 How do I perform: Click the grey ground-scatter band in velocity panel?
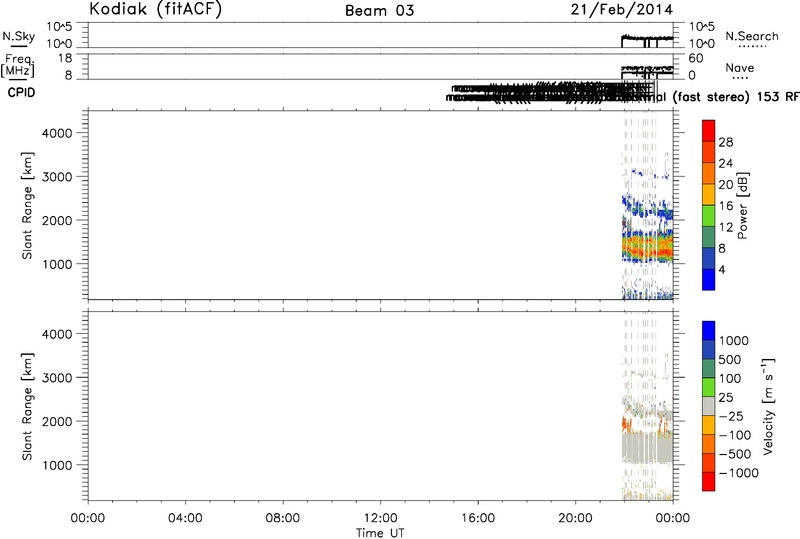(x=647, y=448)
